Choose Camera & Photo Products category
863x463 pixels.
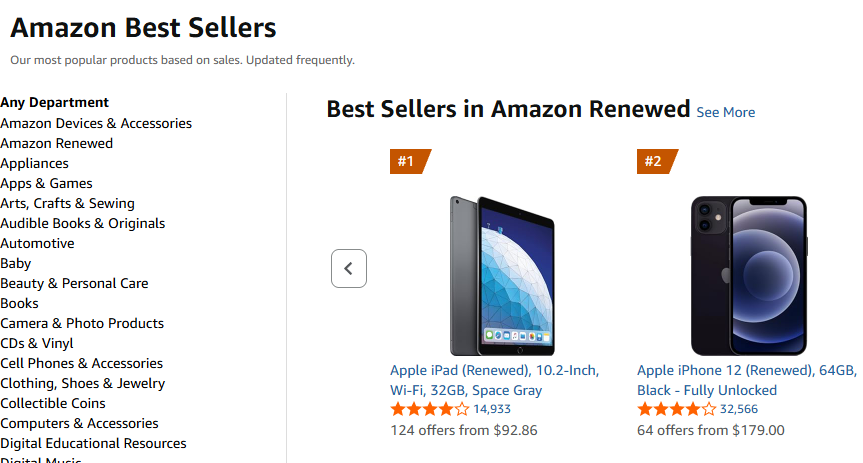click(82, 323)
